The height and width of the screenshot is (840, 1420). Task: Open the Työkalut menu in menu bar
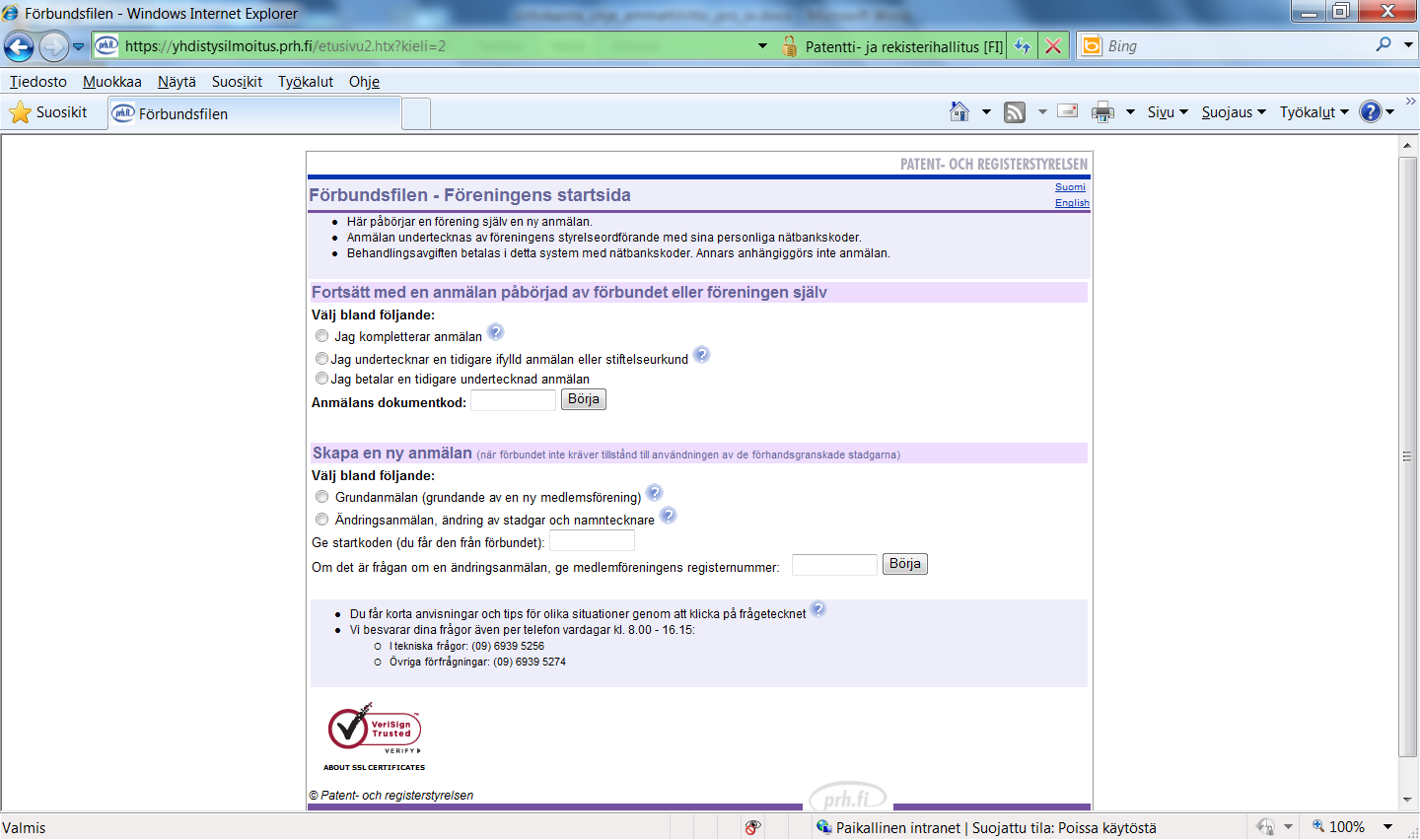click(306, 82)
